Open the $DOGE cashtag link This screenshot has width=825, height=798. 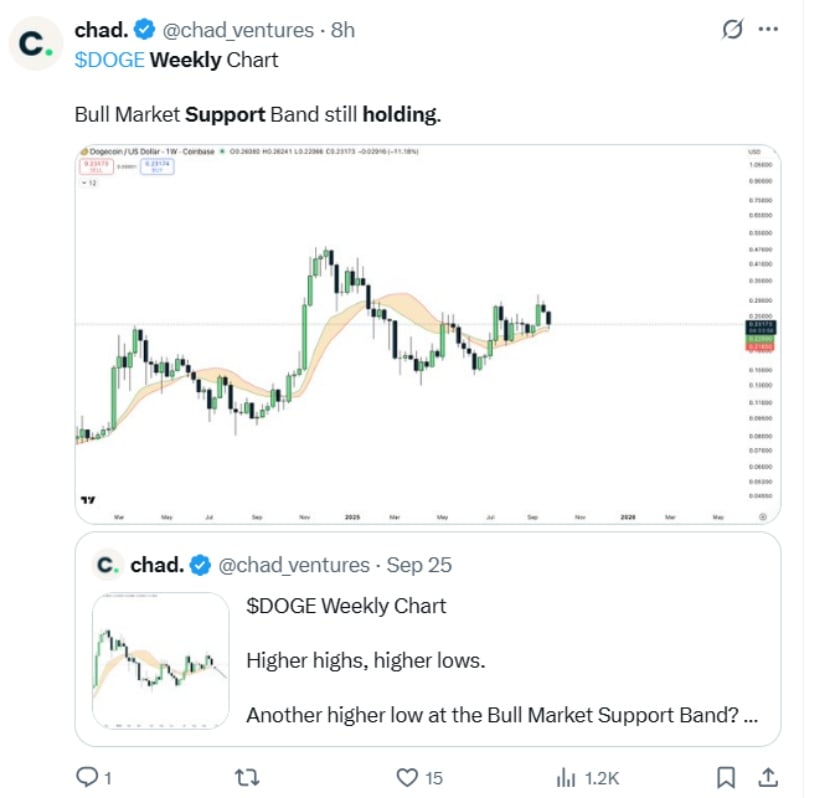coord(109,60)
